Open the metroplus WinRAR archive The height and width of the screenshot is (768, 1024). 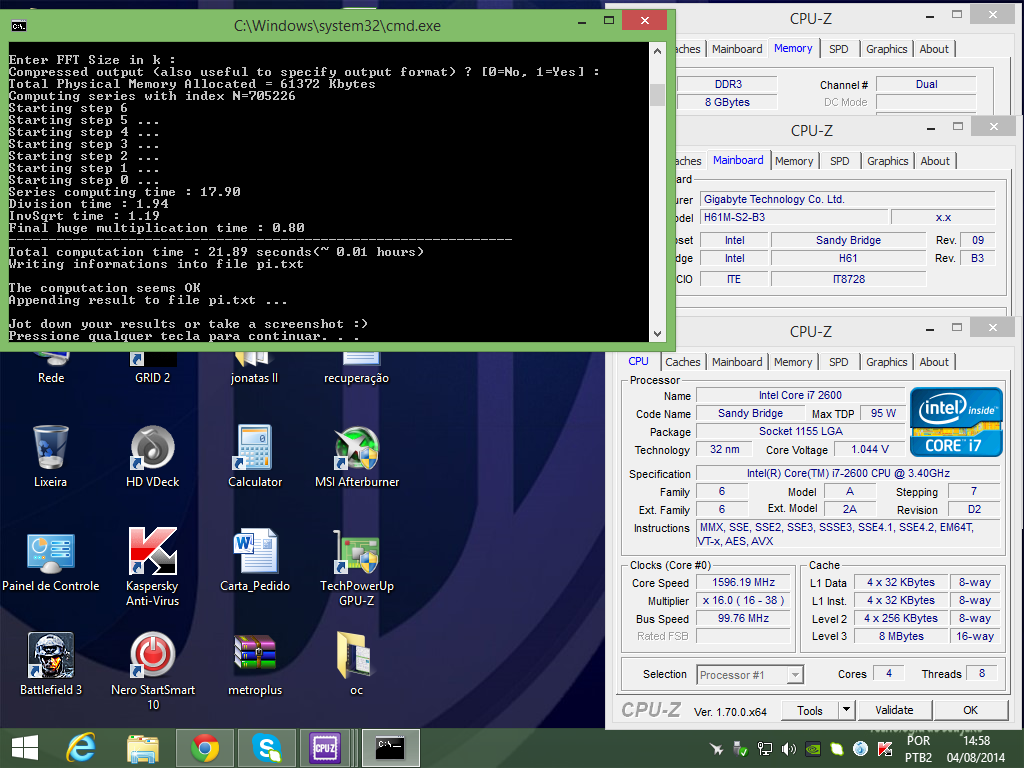coord(255,664)
